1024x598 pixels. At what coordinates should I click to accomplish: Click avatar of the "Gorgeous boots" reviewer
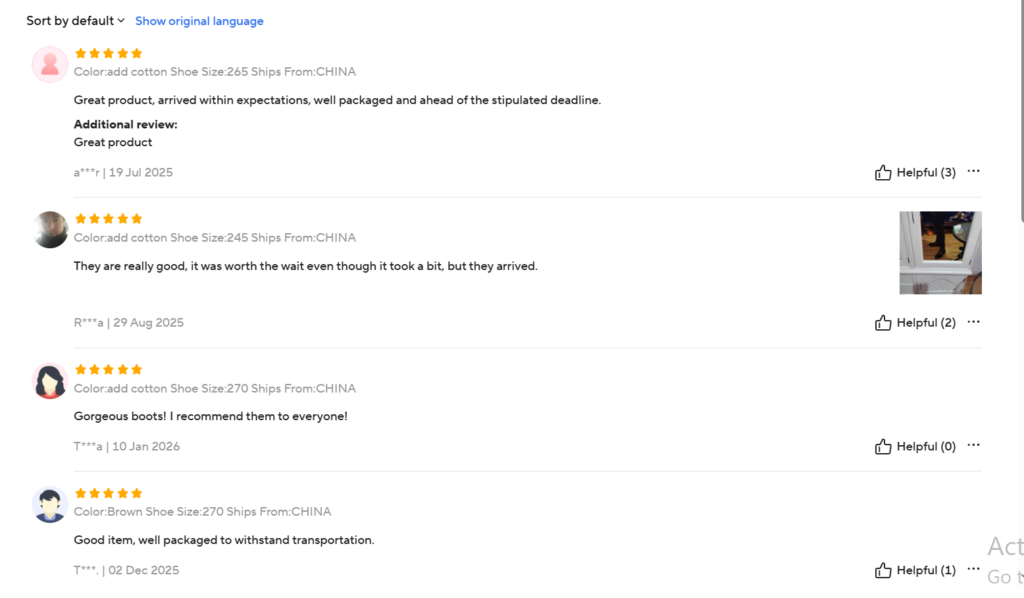pos(50,382)
